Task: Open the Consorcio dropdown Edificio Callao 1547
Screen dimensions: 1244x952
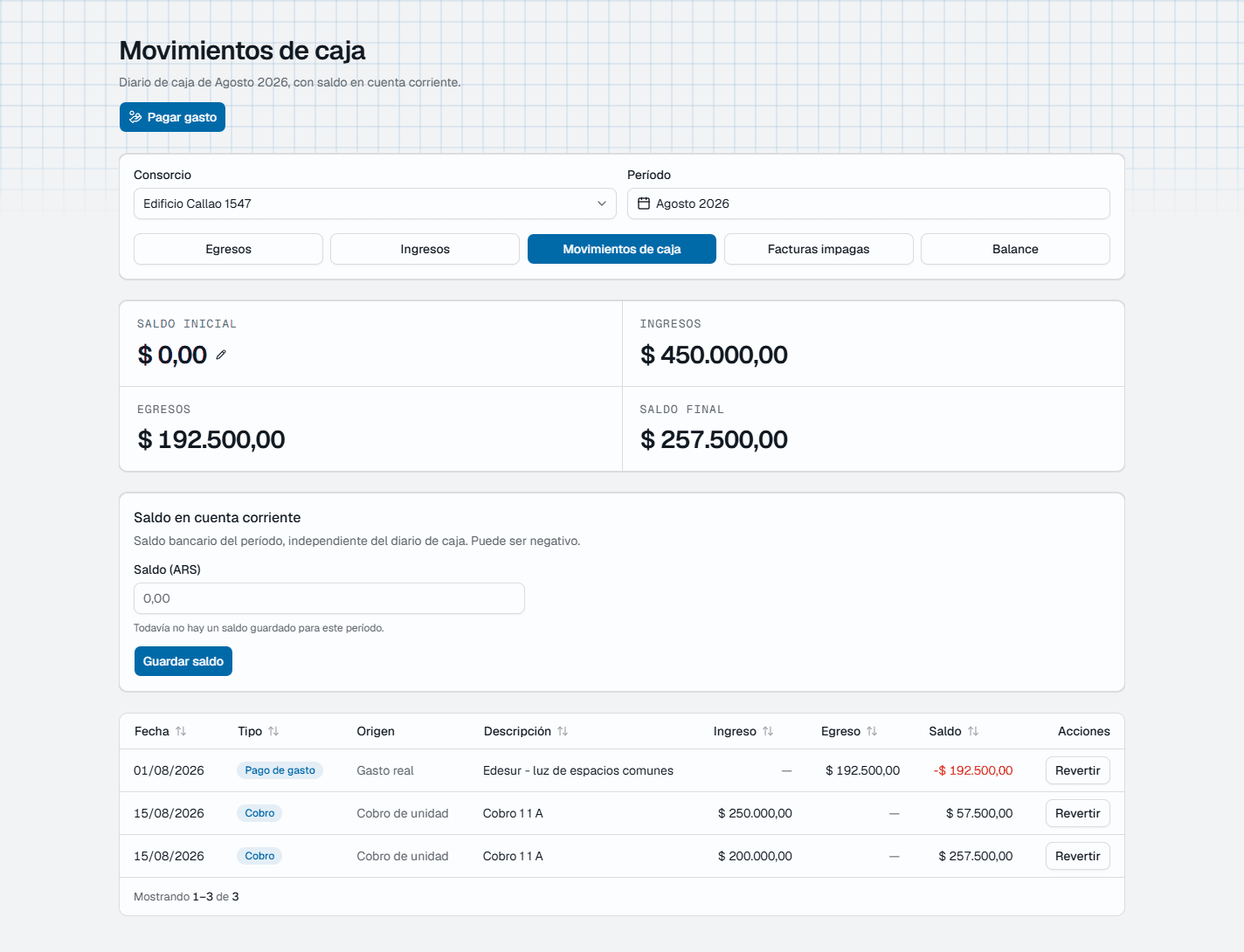Action: point(375,204)
